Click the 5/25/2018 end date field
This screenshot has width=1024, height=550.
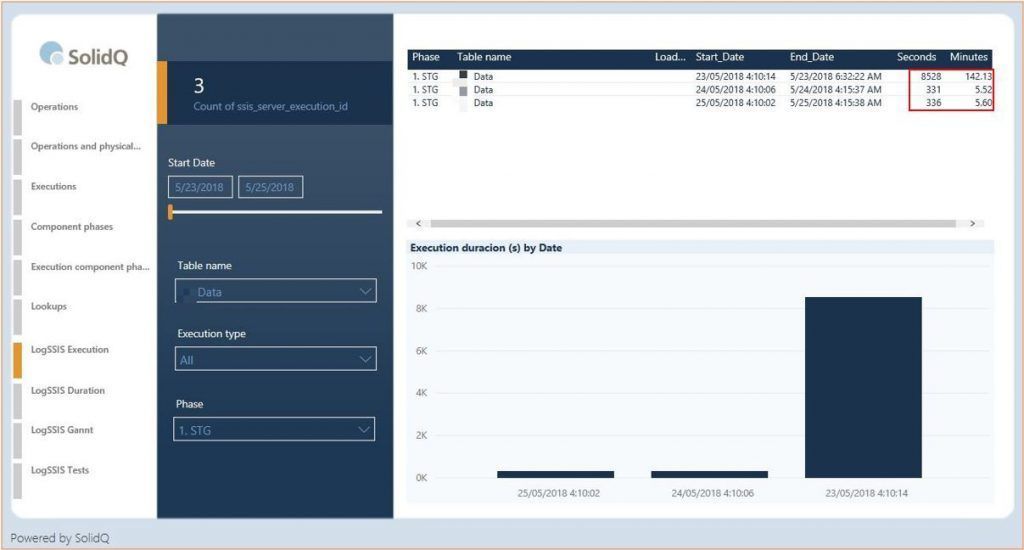pos(270,187)
